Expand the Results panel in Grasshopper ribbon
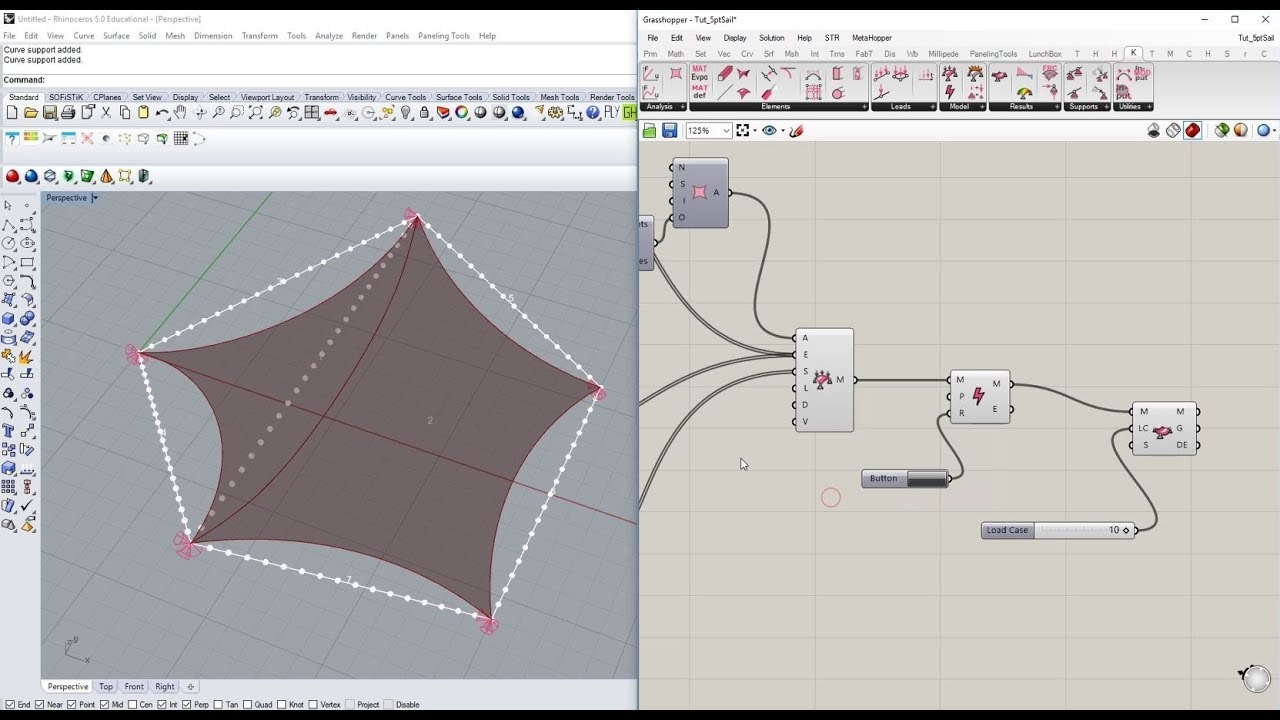The width and height of the screenshot is (1280, 720). click(1056, 106)
